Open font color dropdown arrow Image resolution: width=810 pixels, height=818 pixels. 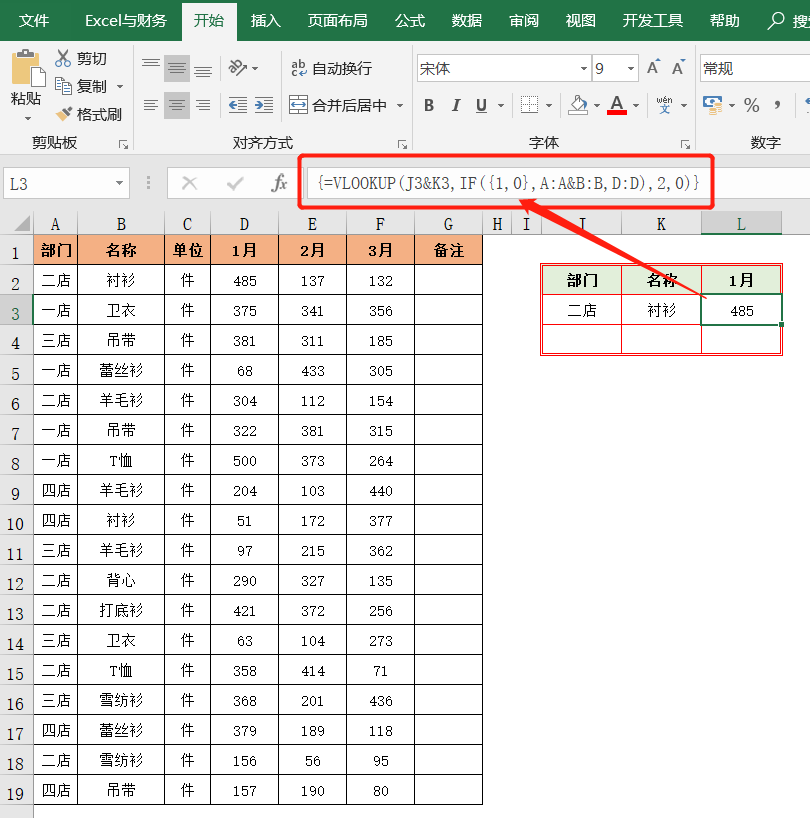(636, 106)
